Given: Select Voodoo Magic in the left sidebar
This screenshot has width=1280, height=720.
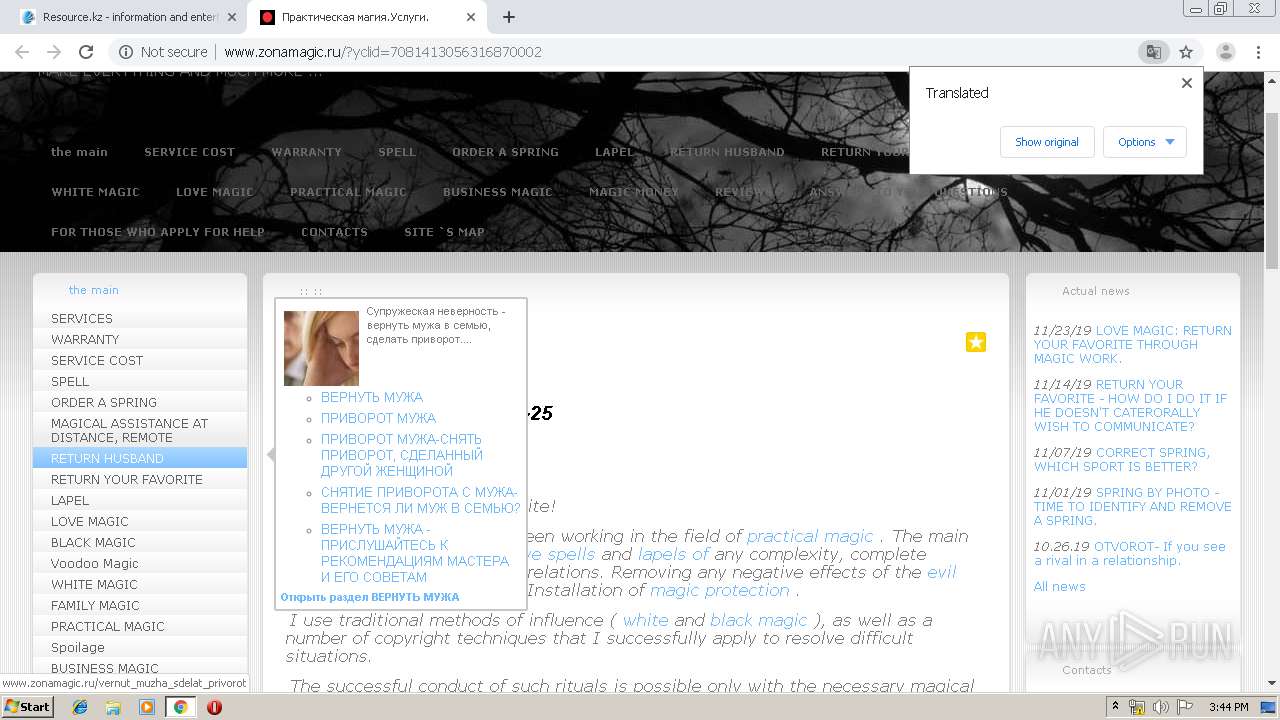Looking at the screenshot, I should [140, 563].
